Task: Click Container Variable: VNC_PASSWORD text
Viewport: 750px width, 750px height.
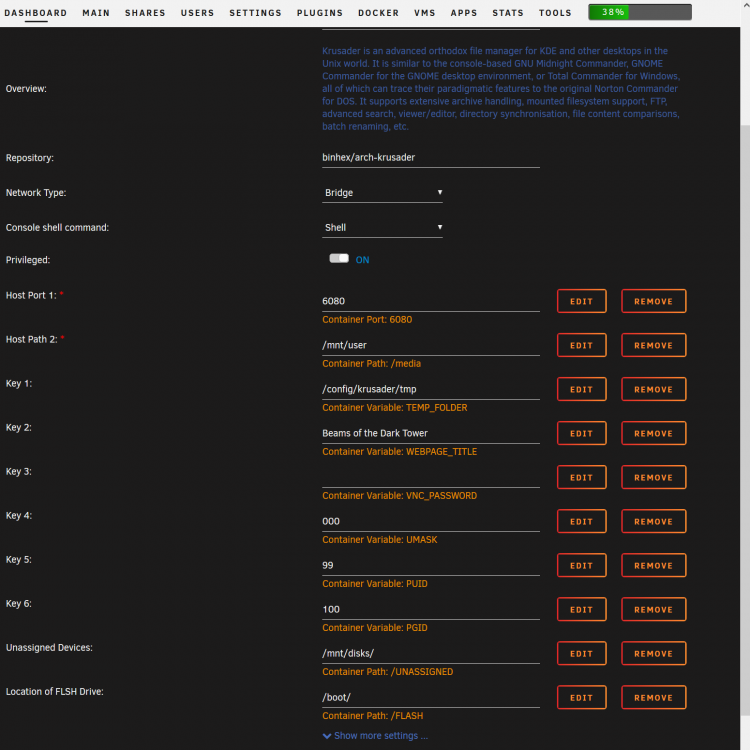Action: tap(399, 496)
